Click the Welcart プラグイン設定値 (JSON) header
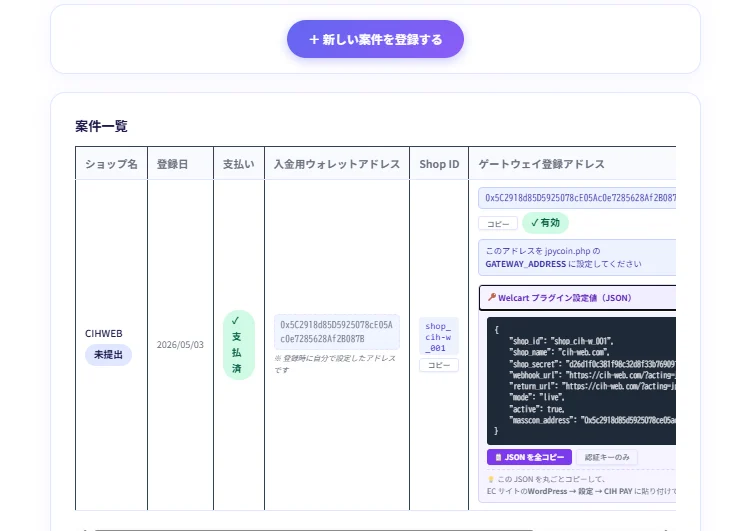This screenshot has height=531, width=750. pos(577,298)
